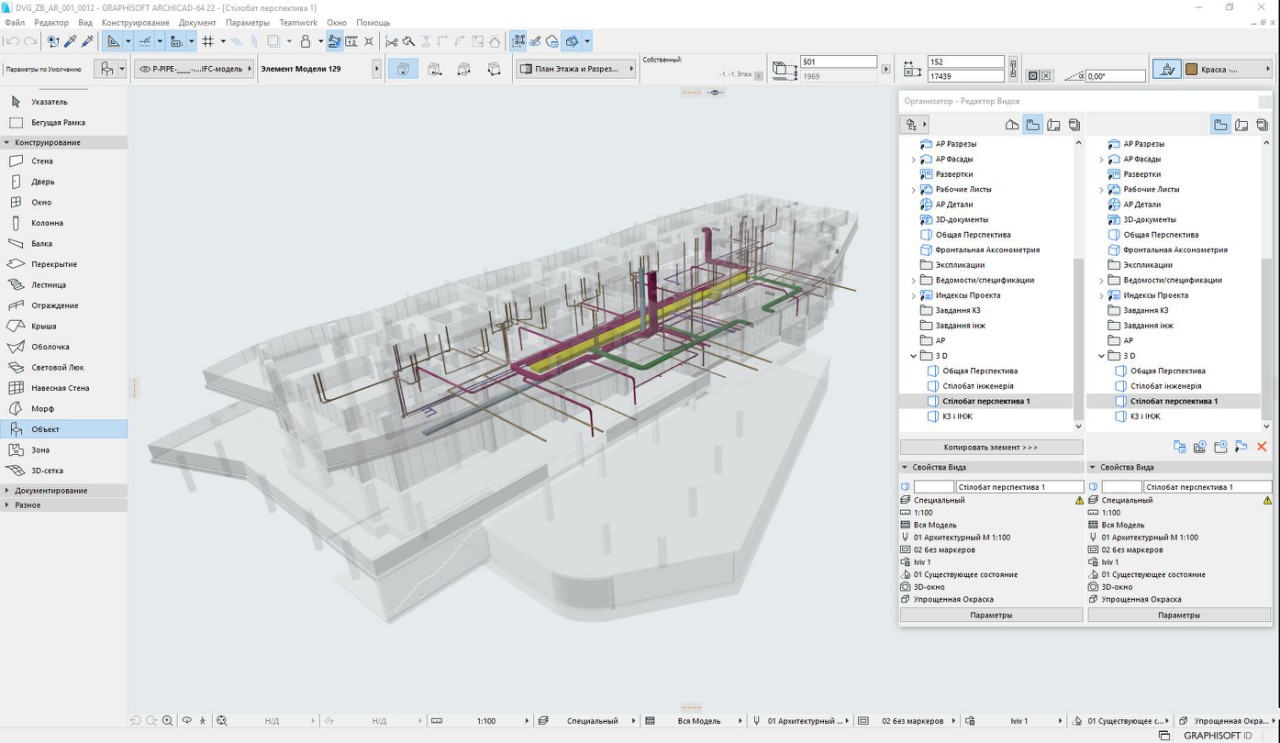
Task: Click the eyedropper pick-up parameters icon
Action: [70, 42]
